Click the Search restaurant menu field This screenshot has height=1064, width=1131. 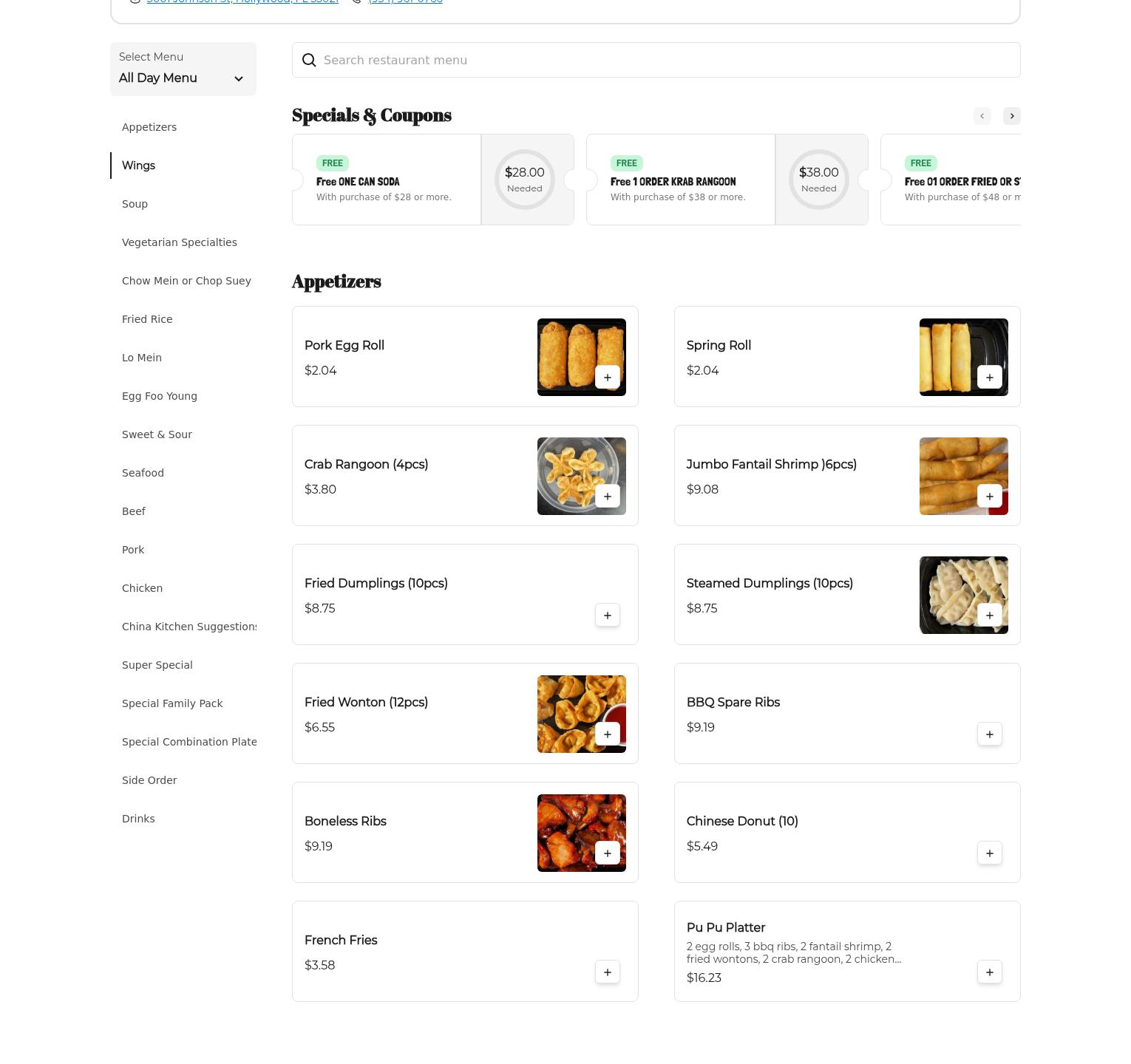click(x=665, y=61)
